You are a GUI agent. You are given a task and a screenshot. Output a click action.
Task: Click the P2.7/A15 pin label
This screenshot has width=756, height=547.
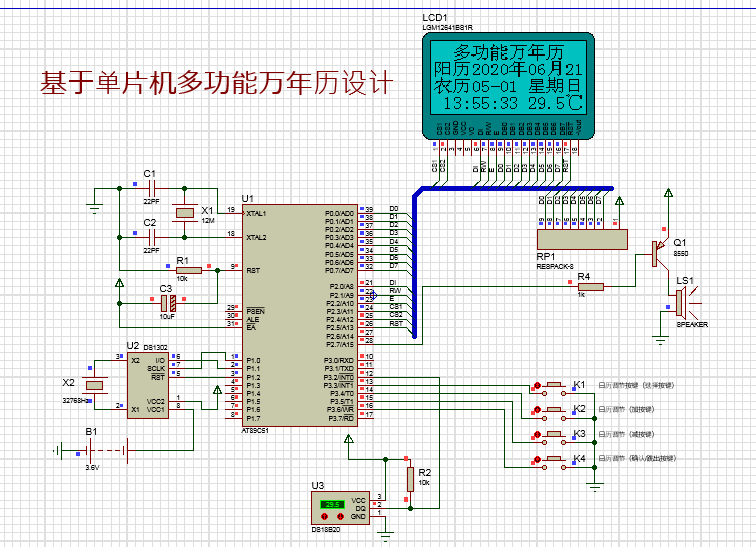[x=340, y=344]
